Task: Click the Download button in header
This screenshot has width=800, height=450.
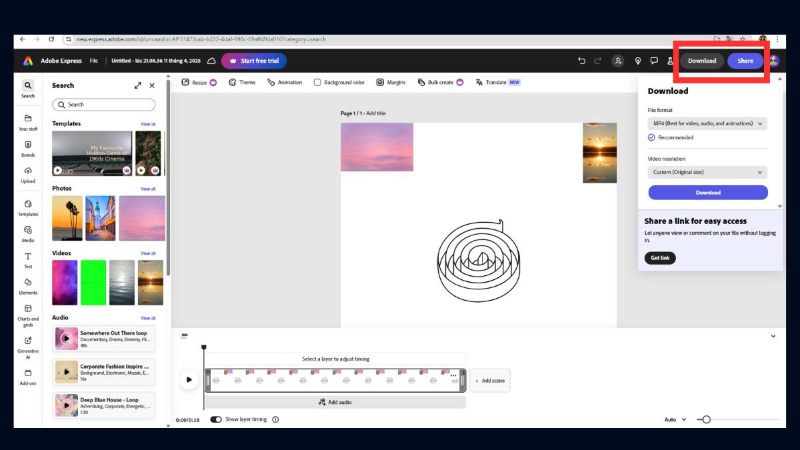Action: point(702,61)
